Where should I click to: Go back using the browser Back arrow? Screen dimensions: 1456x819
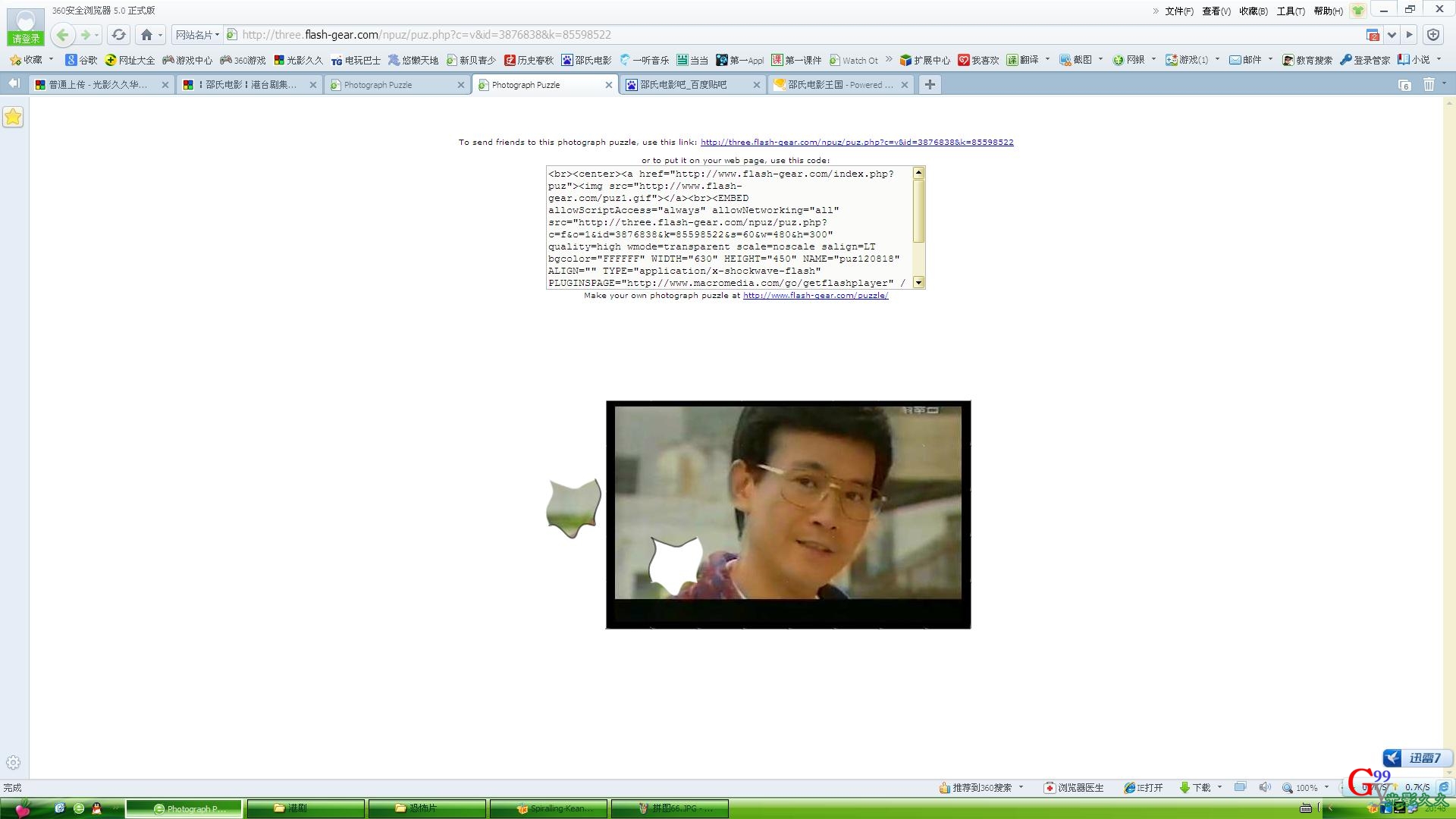[63, 35]
